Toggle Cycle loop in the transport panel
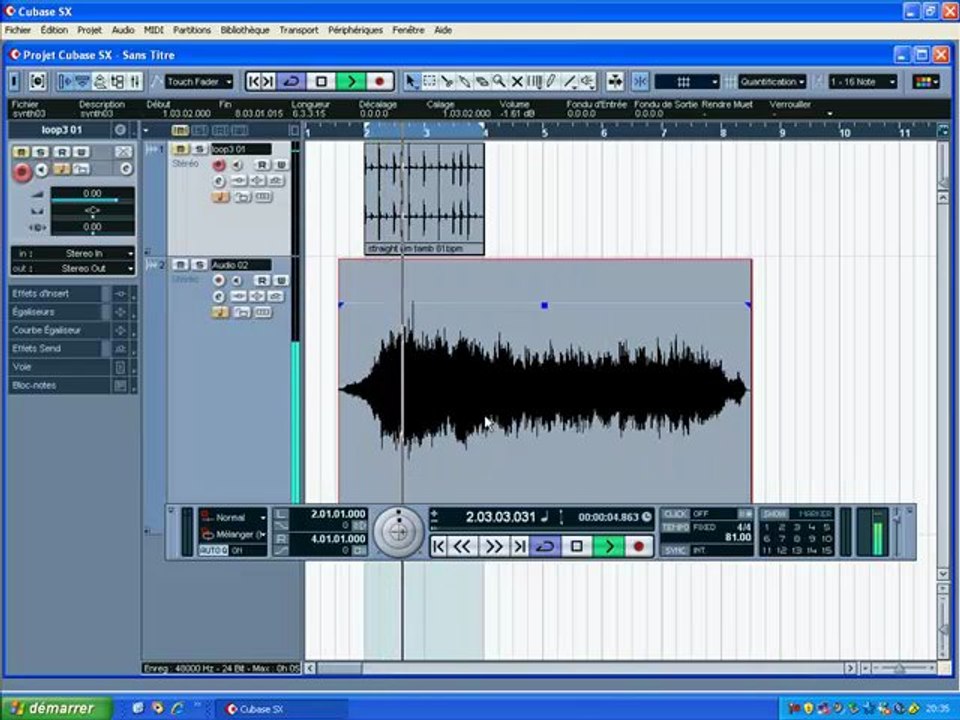This screenshot has width=960, height=720. 544,546
